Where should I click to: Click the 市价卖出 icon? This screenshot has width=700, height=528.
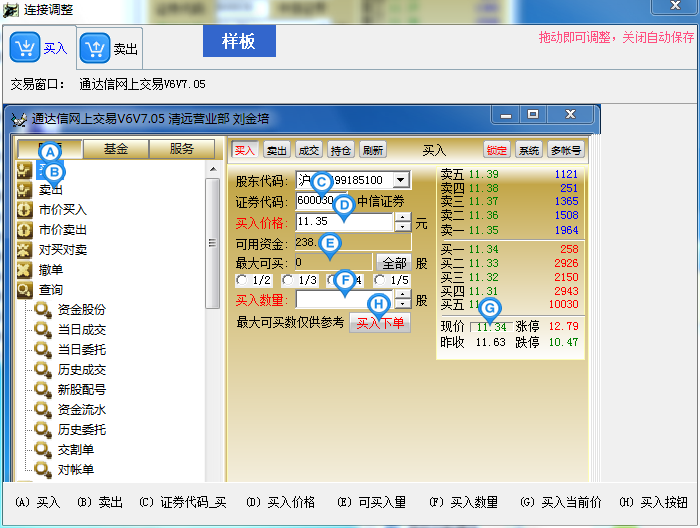click(24, 230)
